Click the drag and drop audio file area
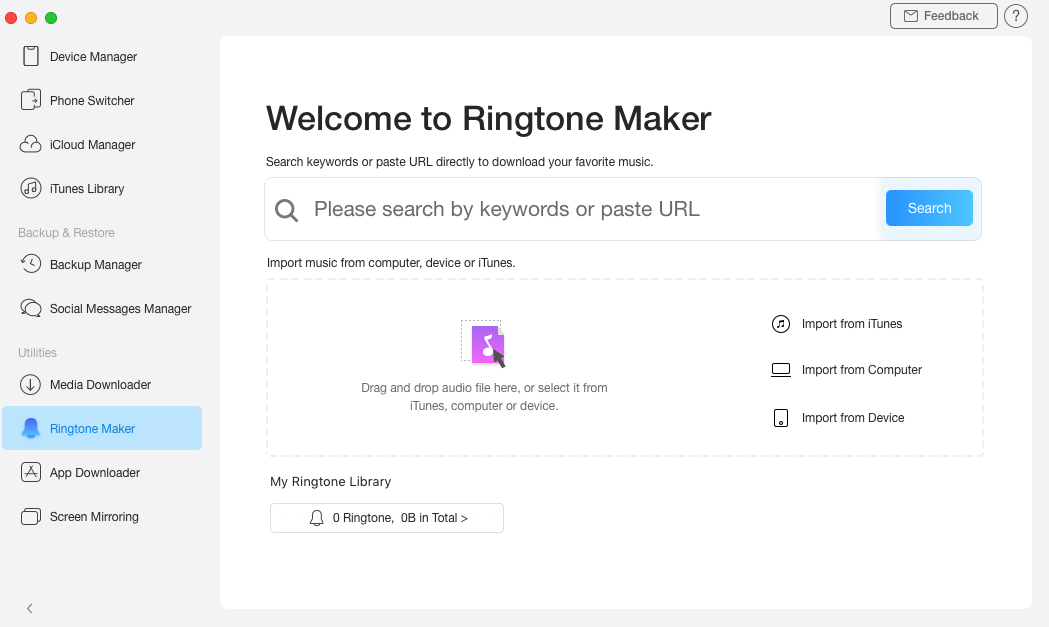 point(484,368)
